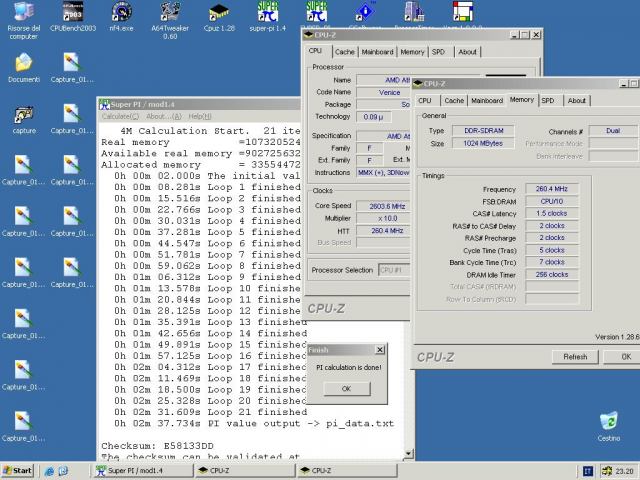Viewport: 640px width, 480px height.
Task: Click Technology value 0.09 µ
Action: coord(373,117)
